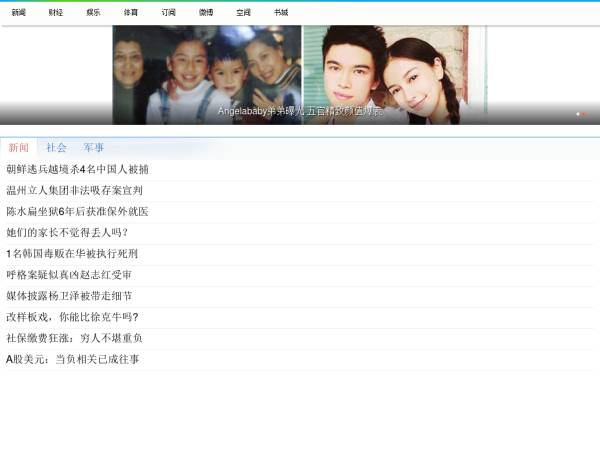Open headline 温州立人集团非法吸存案宣判
Screen dimensions: 600x469
74,190
